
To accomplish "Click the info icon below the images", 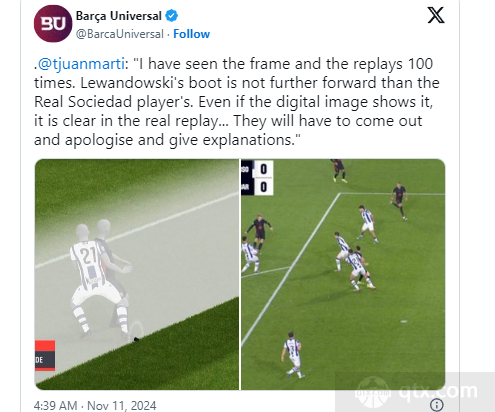I will (x=437, y=405).
